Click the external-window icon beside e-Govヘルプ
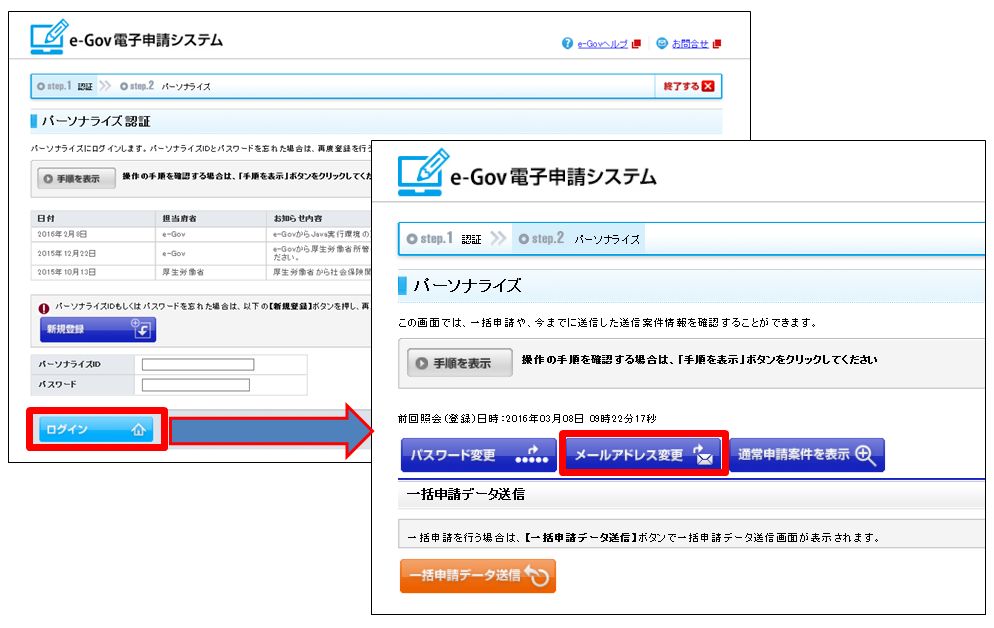Viewport: 994px width, 628px height. click(636, 44)
